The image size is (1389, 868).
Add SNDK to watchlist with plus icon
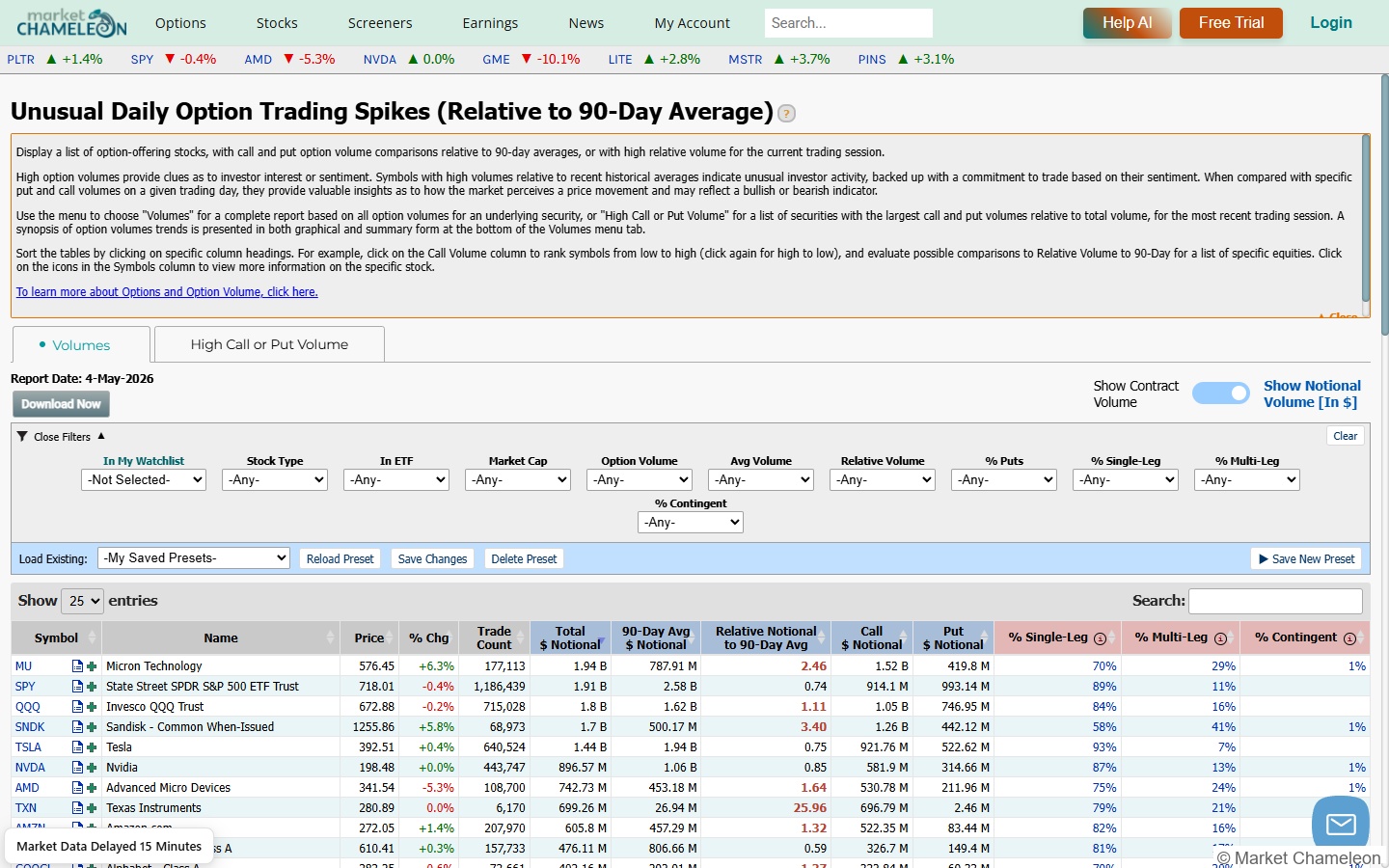click(x=92, y=727)
